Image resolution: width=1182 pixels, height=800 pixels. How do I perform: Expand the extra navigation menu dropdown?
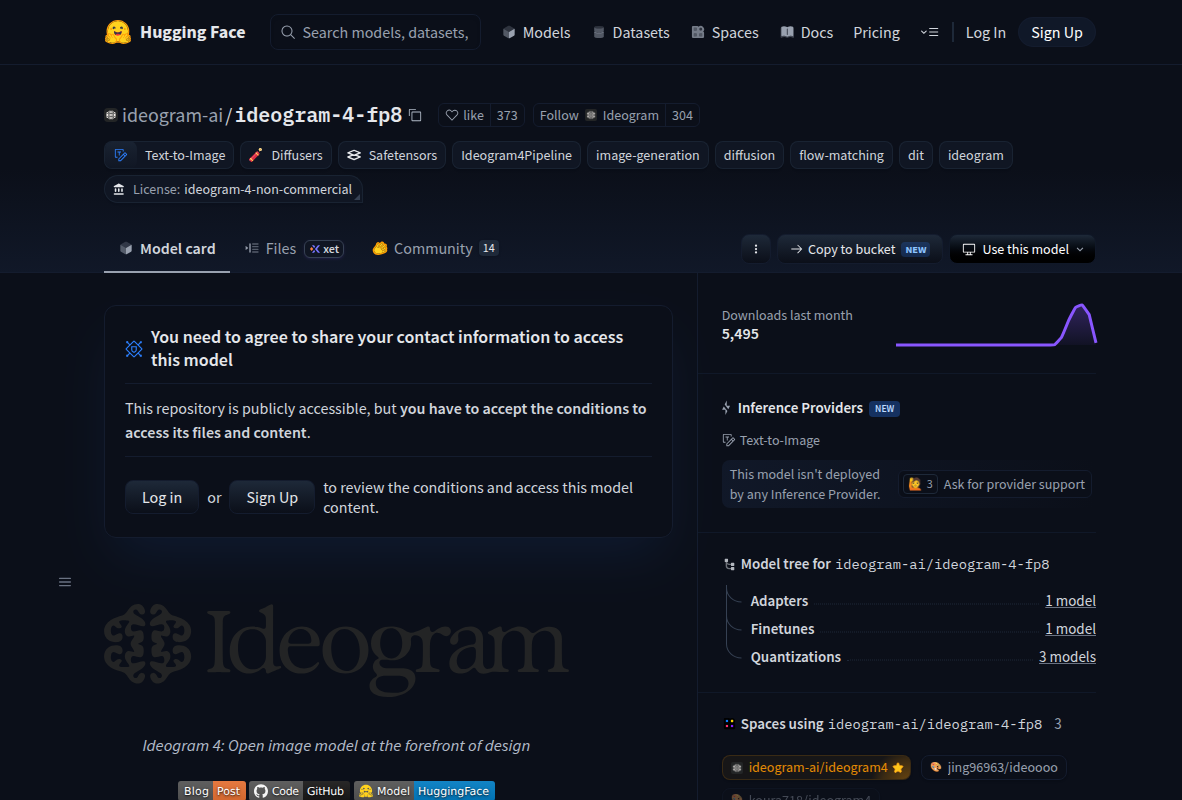coord(929,32)
